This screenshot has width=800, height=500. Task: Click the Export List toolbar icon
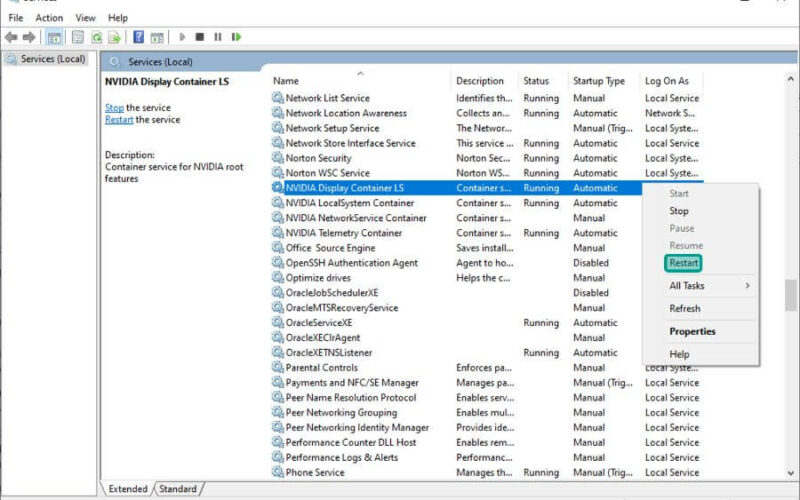click(114, 37)
